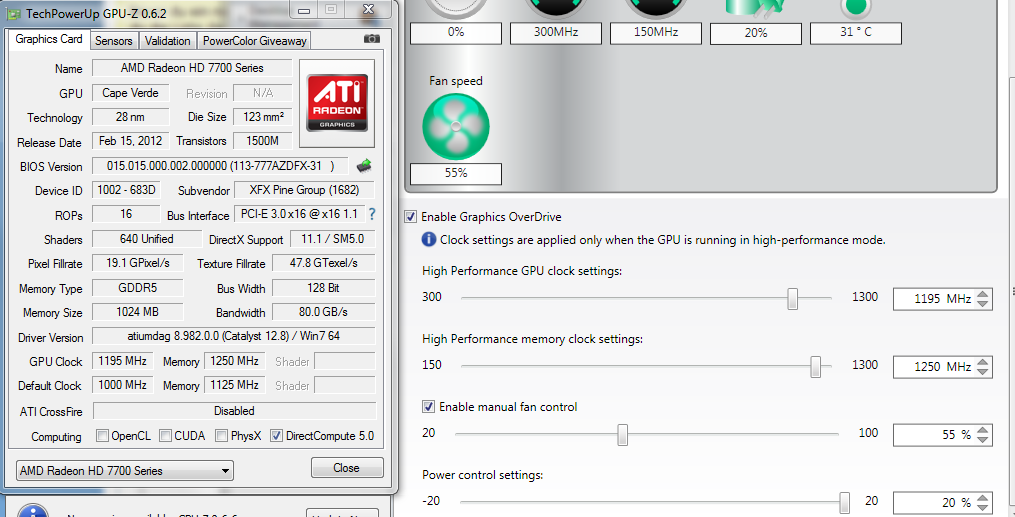1015x517 pixels.
Task: Click the GPU clock slider handle
Action: 792,299
